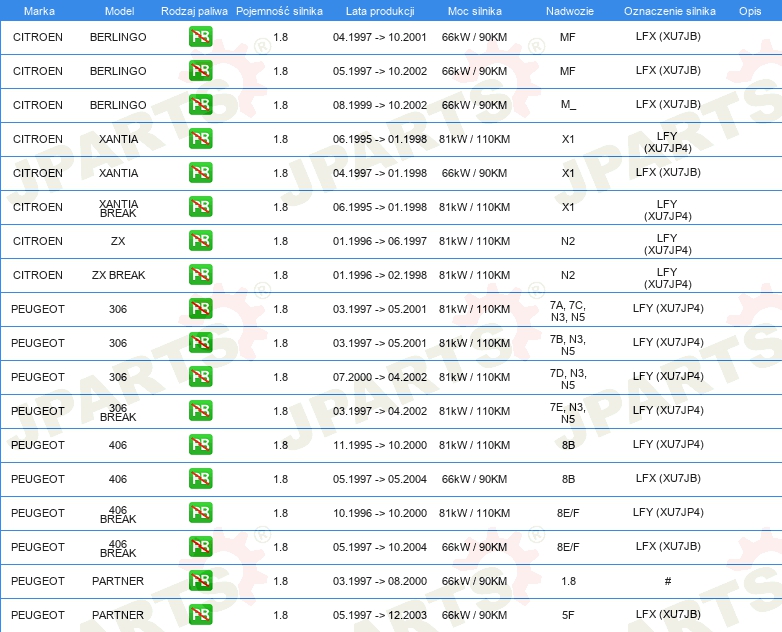Click the Lata produkcji column header
Image resolution: width=782 pixels, height=632 pixels.
coord(380,11)
